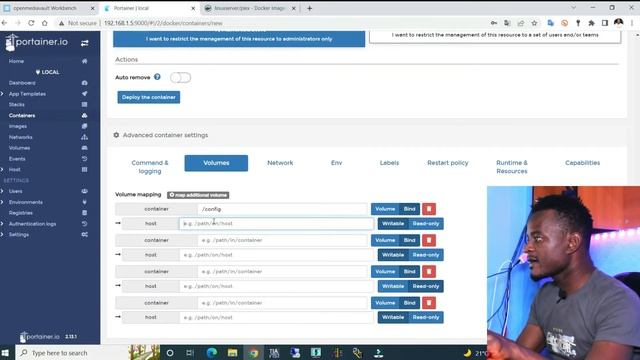Open Stacks link in sidebar
This screenshot has height=360, width=640.
(x=17, y=104)
